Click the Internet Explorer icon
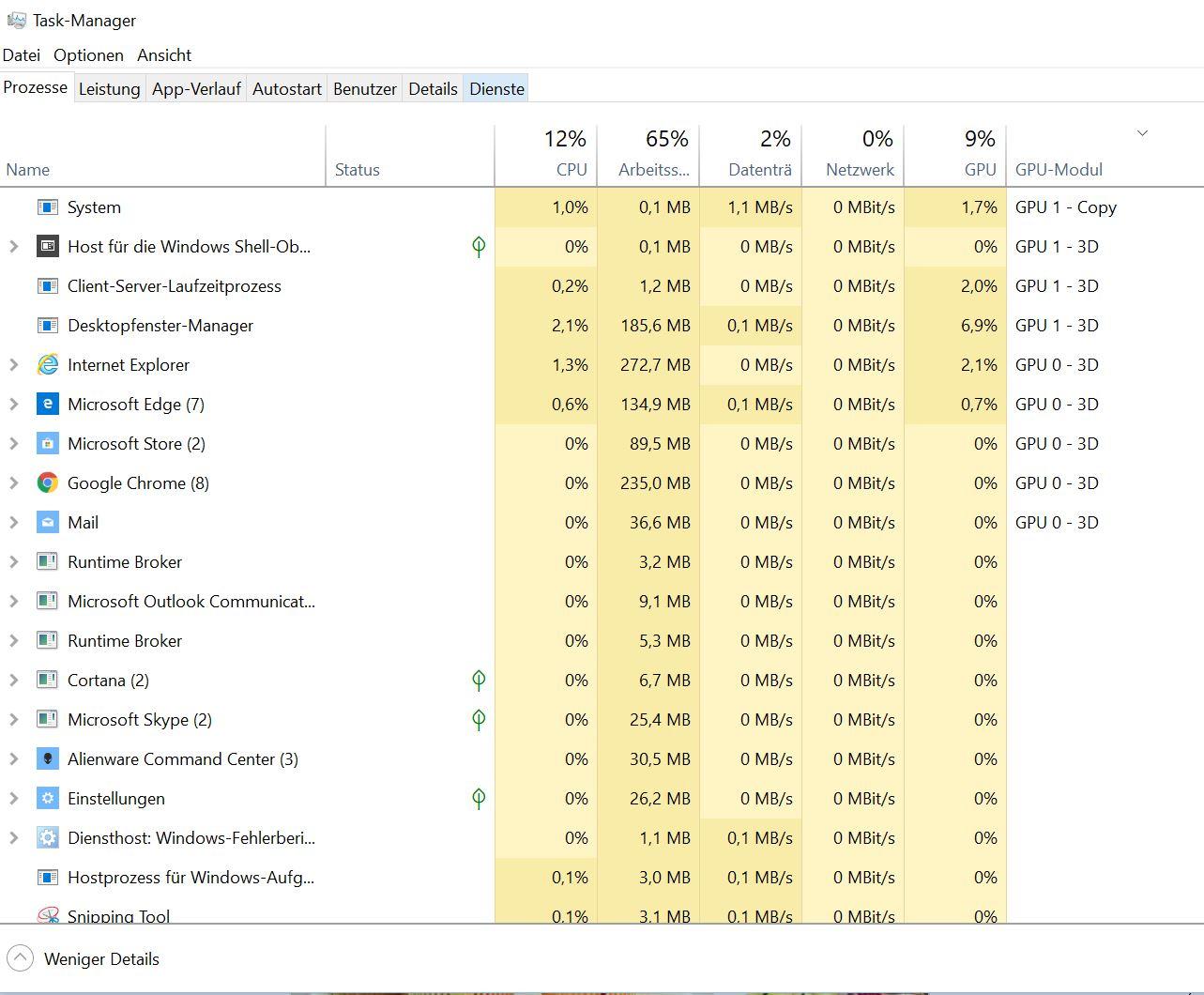 pos(47,365)
